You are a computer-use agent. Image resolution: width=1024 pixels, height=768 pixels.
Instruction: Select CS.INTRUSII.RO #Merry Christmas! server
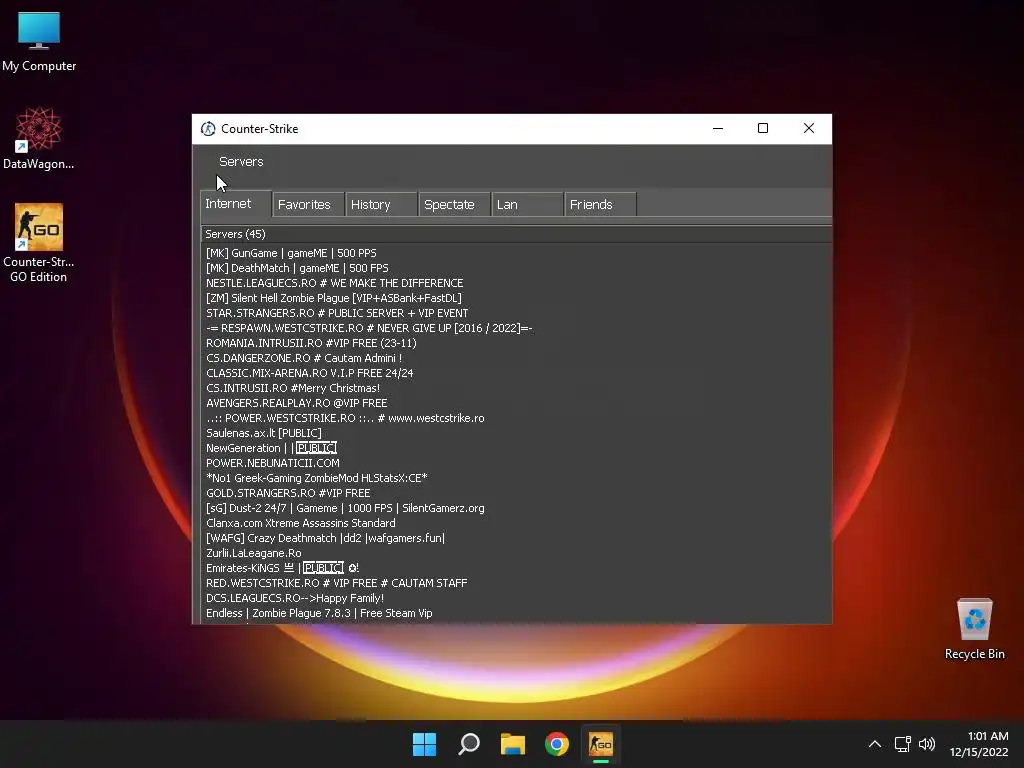pos(516,389)
